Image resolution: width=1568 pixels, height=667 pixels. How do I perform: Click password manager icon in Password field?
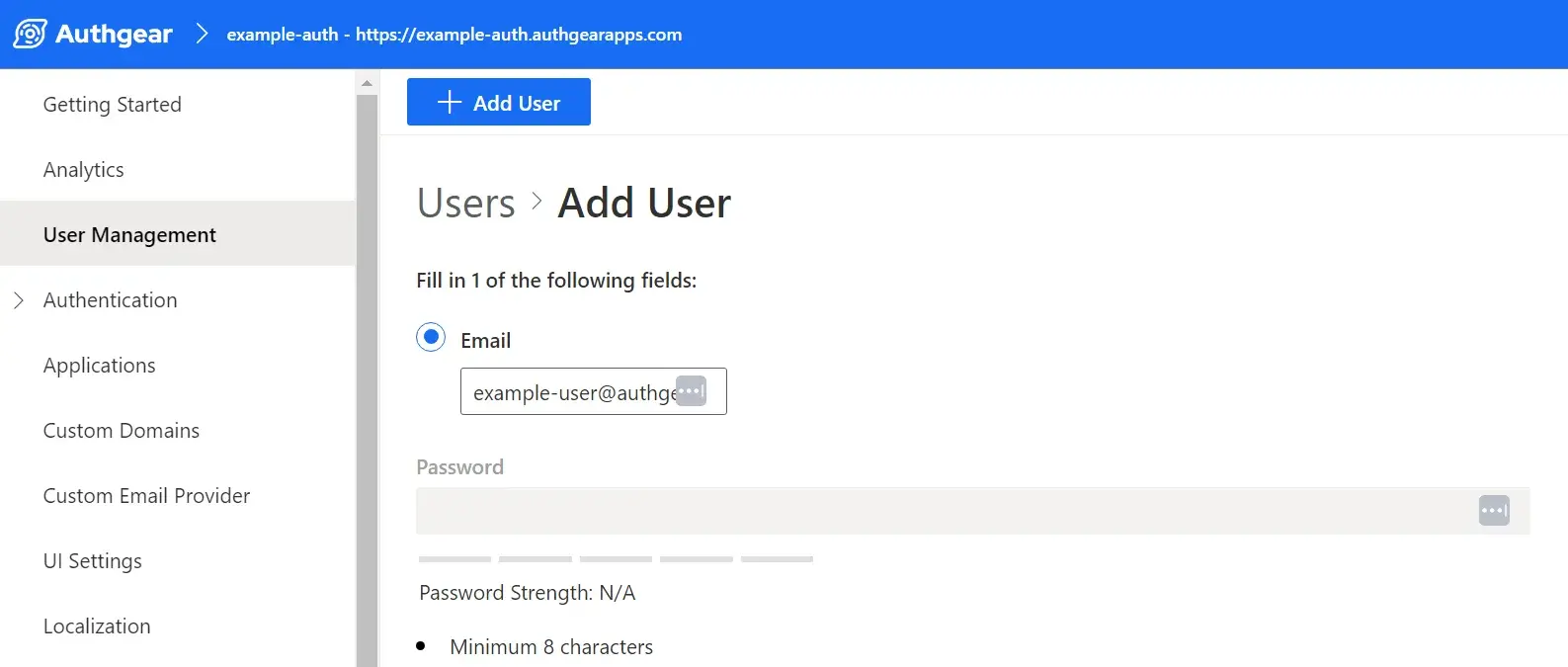pyautogui.click(x=1494, y=511)
